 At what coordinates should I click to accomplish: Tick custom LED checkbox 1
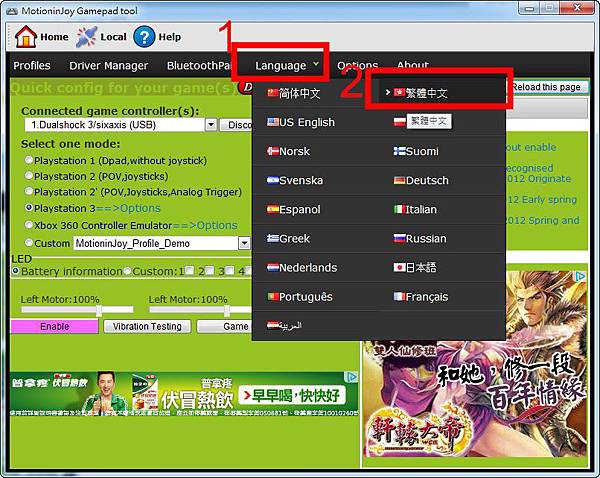coord(189,271)
